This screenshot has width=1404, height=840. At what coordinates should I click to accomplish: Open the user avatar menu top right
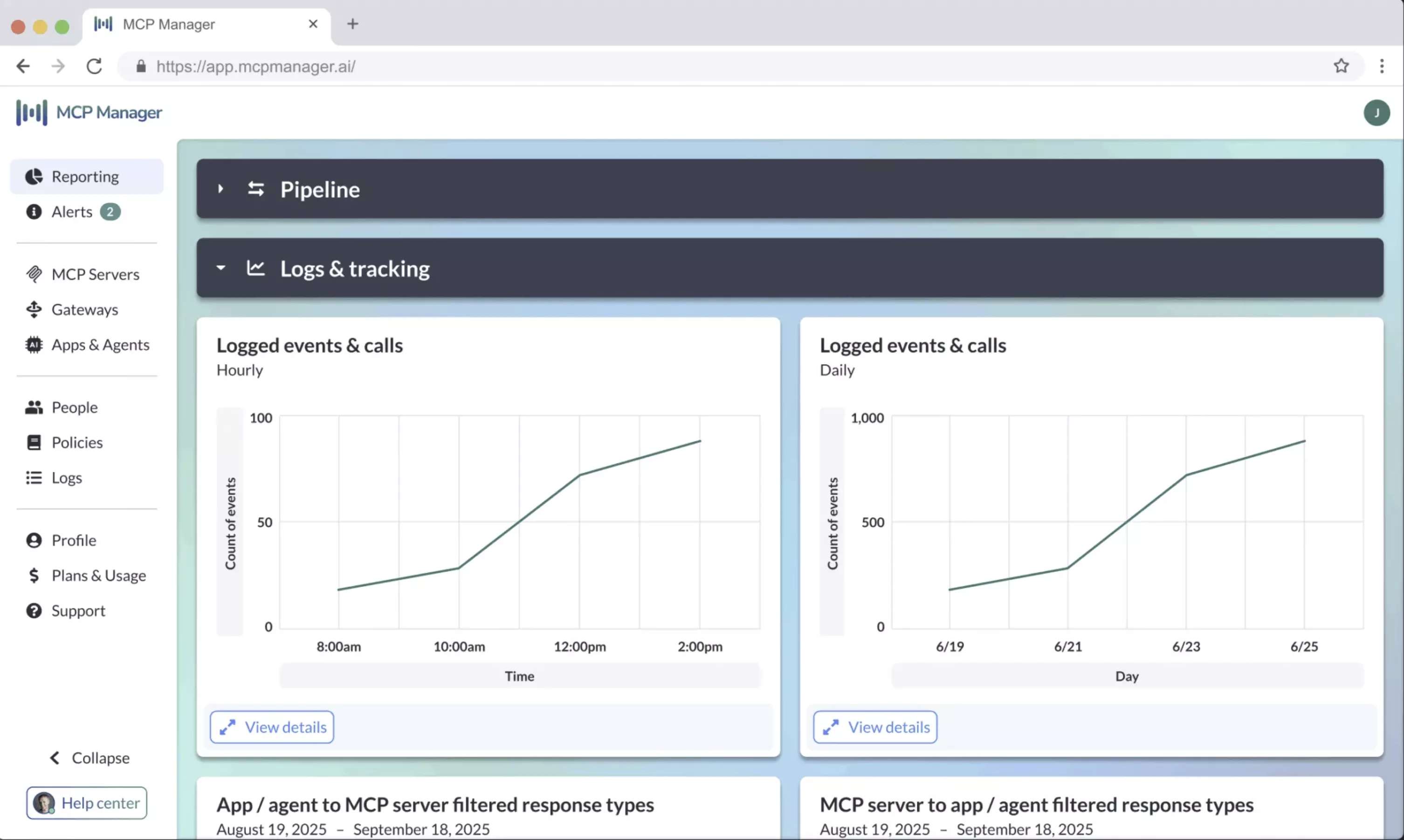click(1377, 113)
